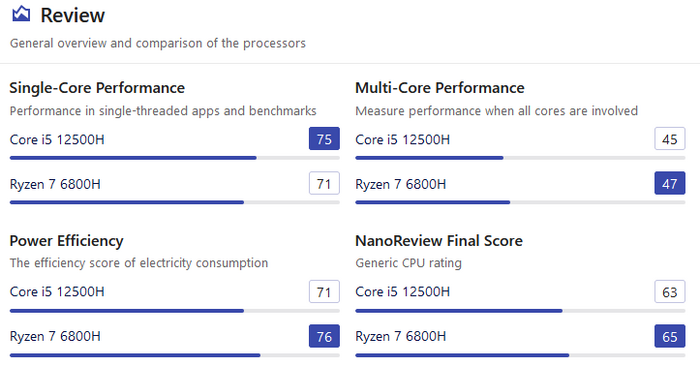
Task: Click Ryzen 7 6800H power efficiency bar
Action: (175, 355)
